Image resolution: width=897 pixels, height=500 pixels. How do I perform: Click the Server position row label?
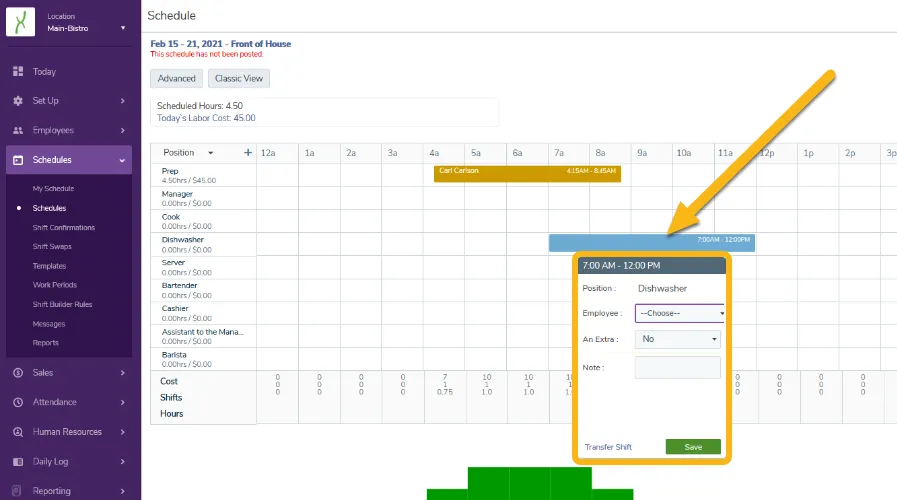[173, 263]
